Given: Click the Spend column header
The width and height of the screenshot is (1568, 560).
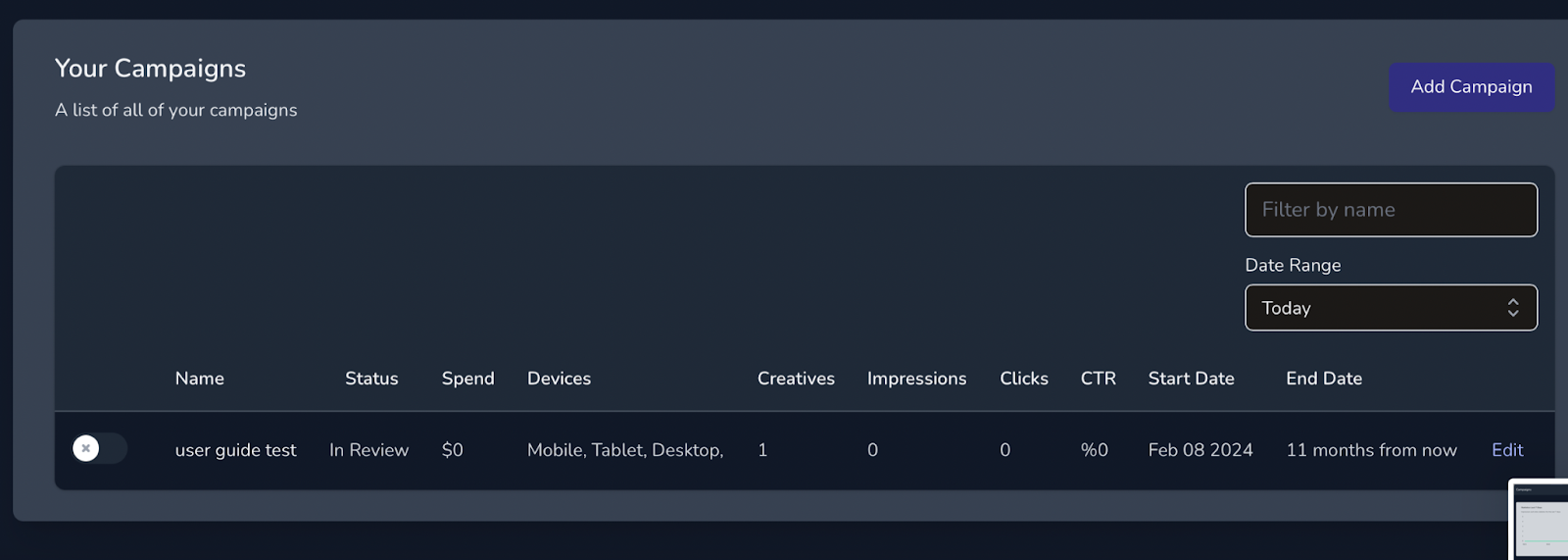Looking at the screenshot, I should click(467, 379).
